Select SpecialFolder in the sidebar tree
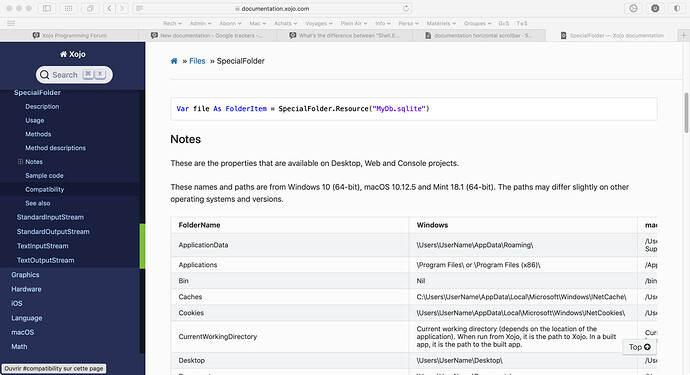The image size is (690, 375). [37, 92]
